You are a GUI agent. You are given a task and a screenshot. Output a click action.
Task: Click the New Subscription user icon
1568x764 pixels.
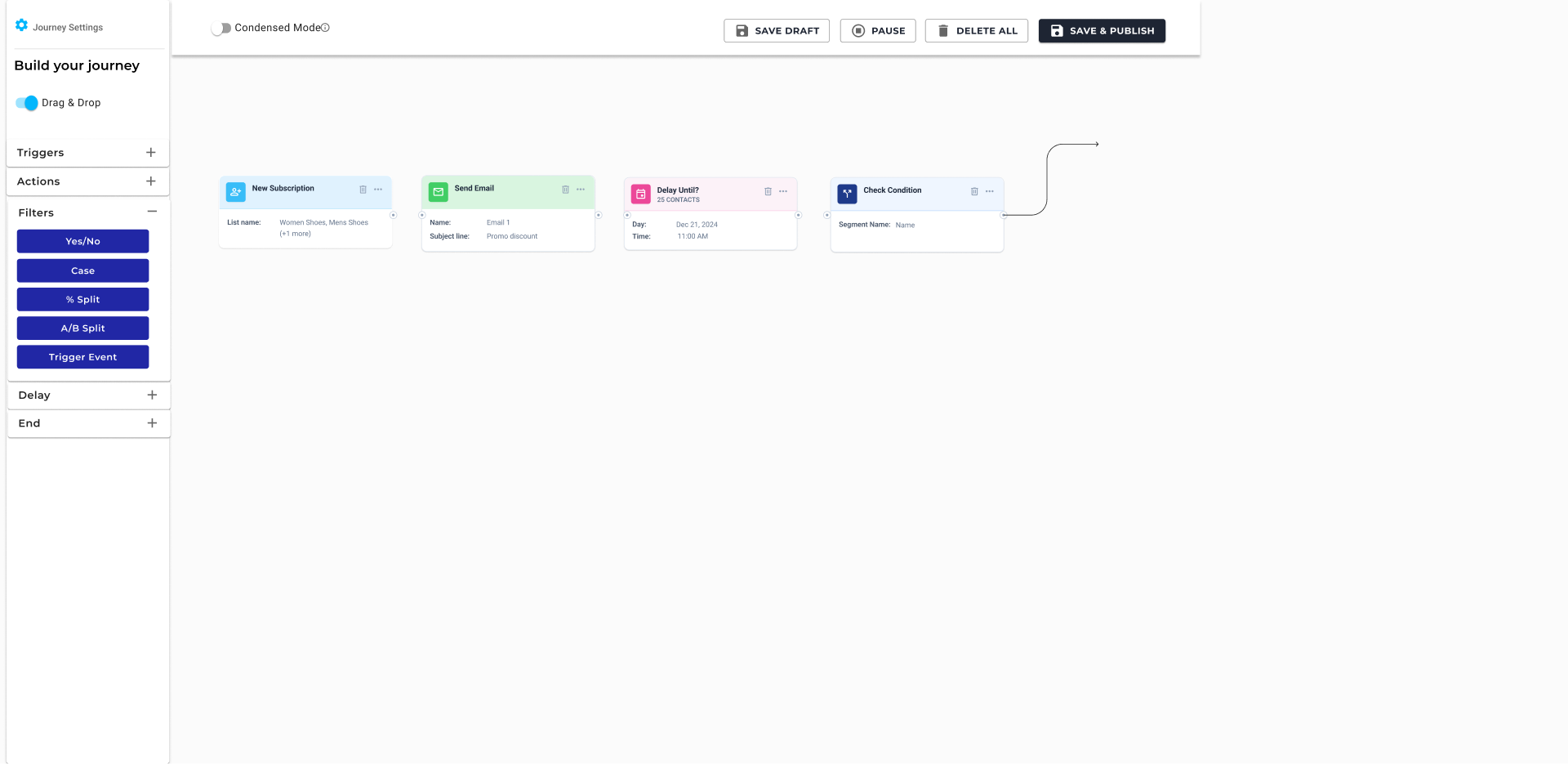pos(236,192)
